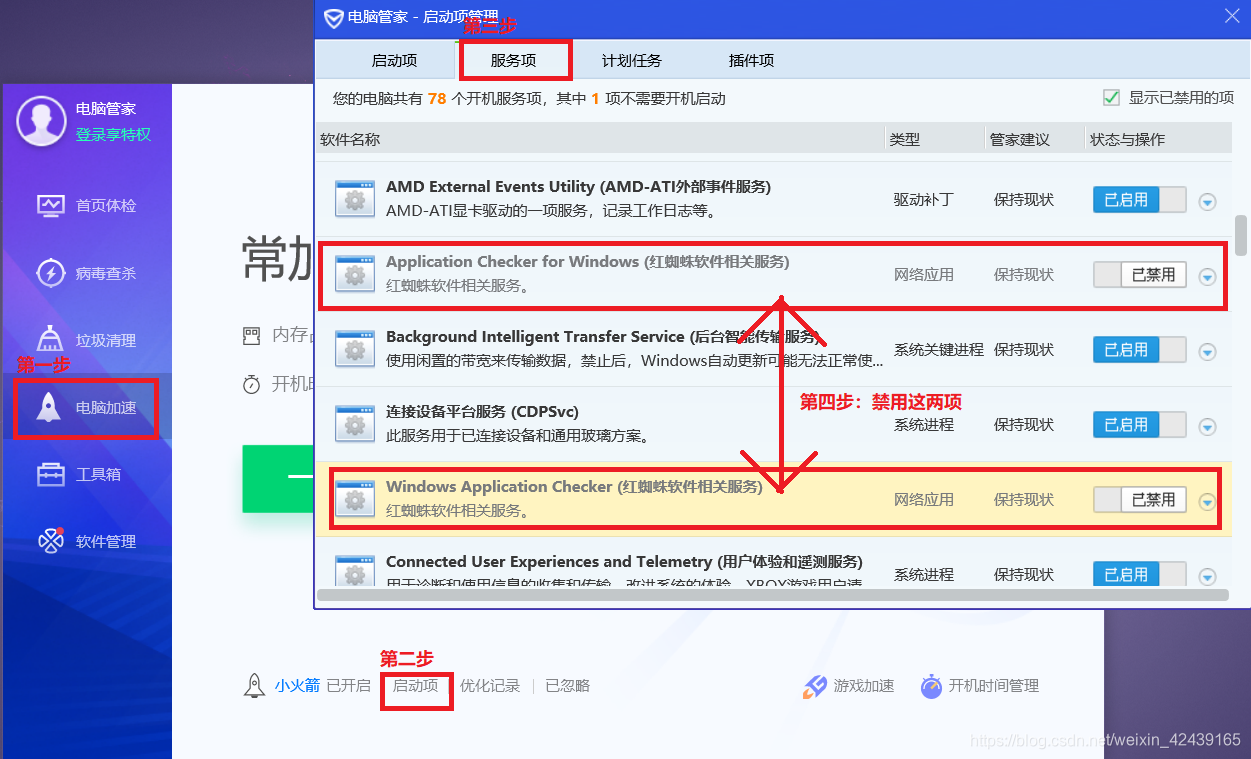Open 软件管理 software management in sidebar

coord(86,541)
